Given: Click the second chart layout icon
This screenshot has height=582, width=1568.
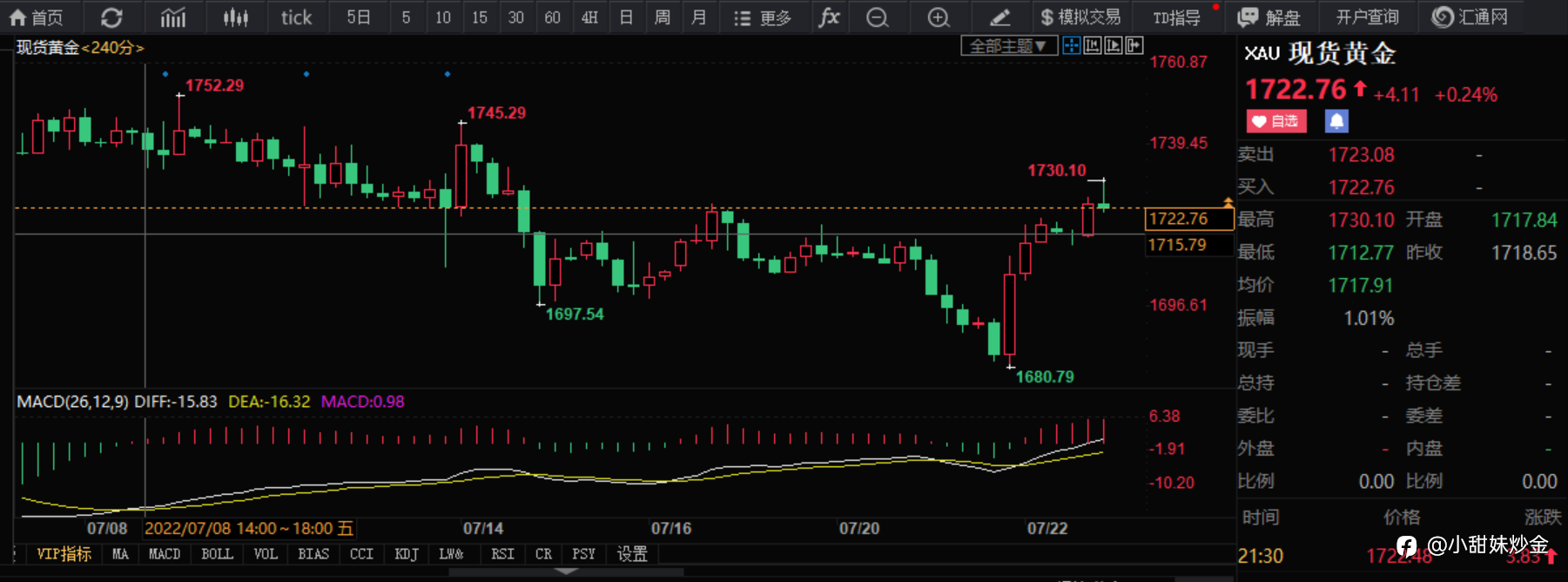Looking at the screenshot, I should (1092, 46).
